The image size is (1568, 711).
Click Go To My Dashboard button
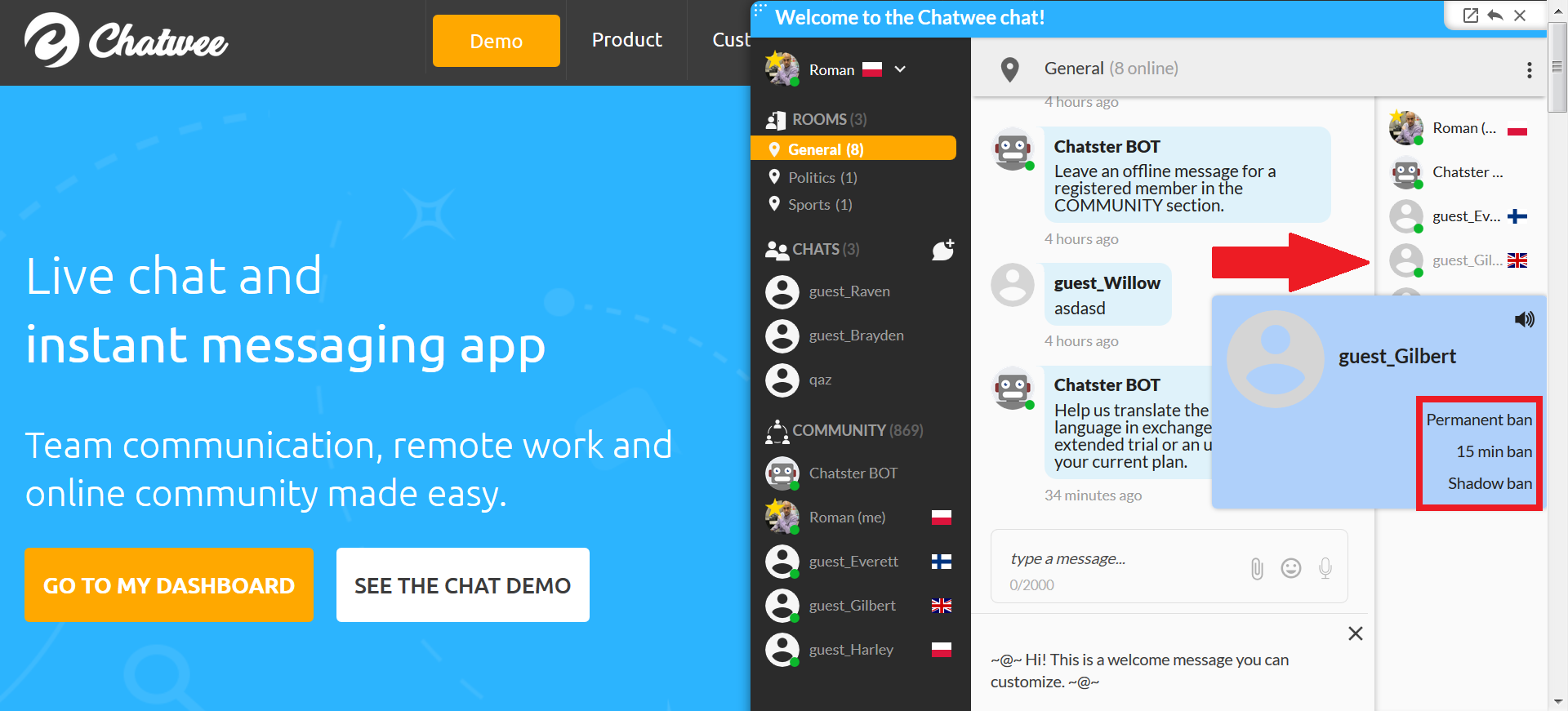pos(168,584)
